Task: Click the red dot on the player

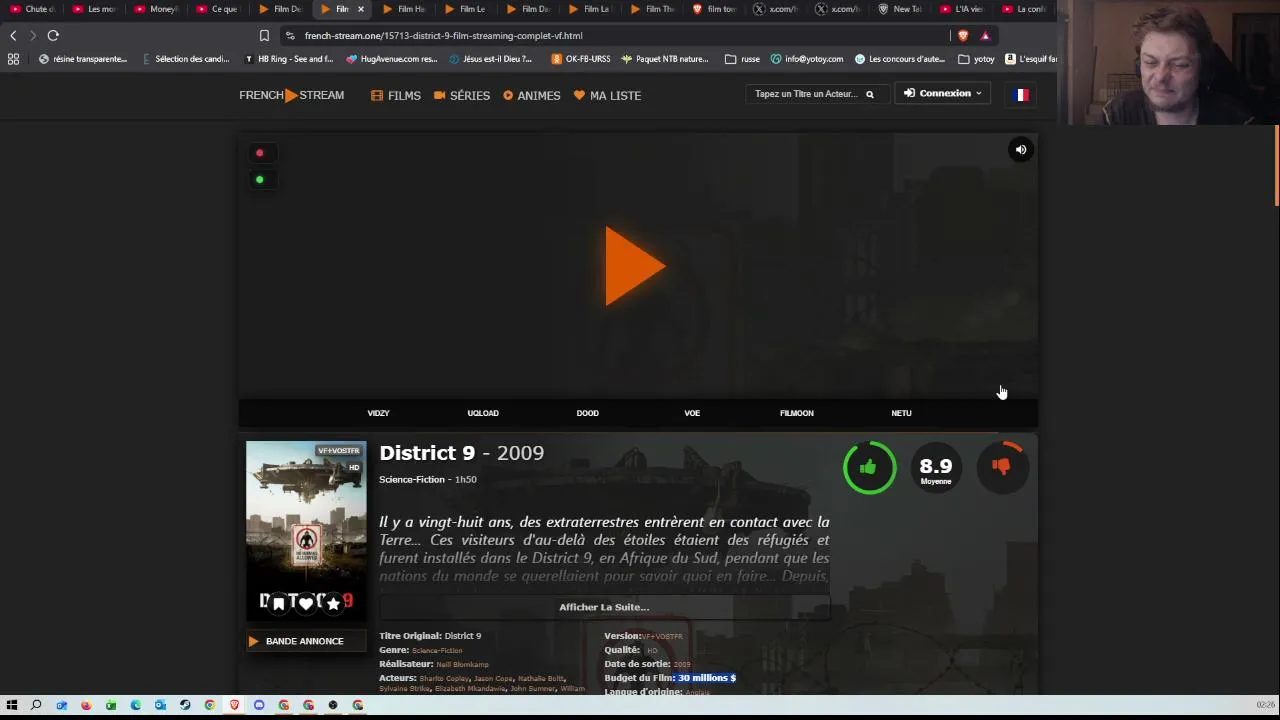Action: pos(260,153)
